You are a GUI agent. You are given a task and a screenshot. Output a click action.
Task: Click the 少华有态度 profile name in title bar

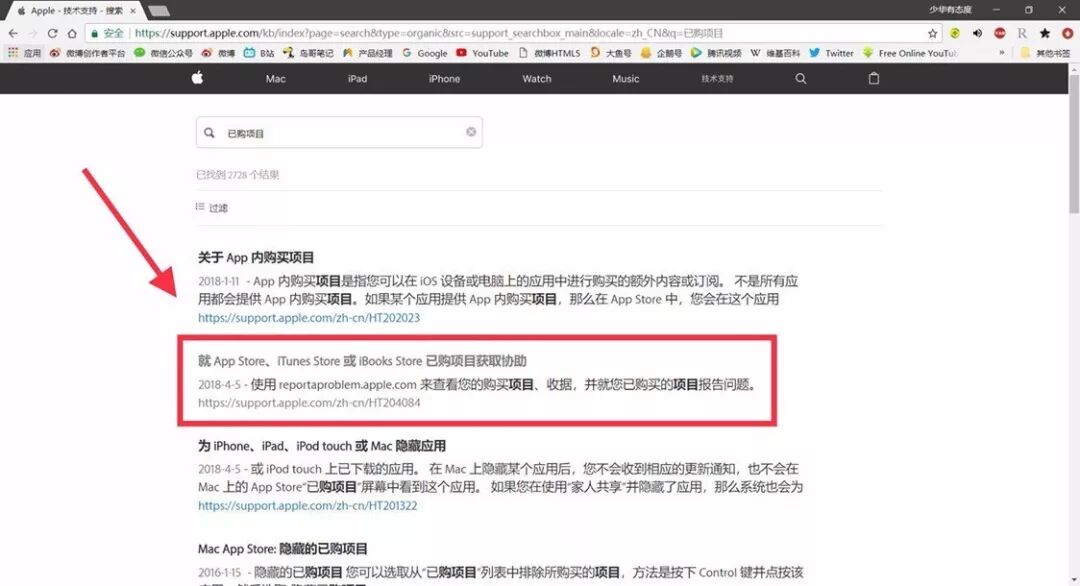click(x=950, y=10)
